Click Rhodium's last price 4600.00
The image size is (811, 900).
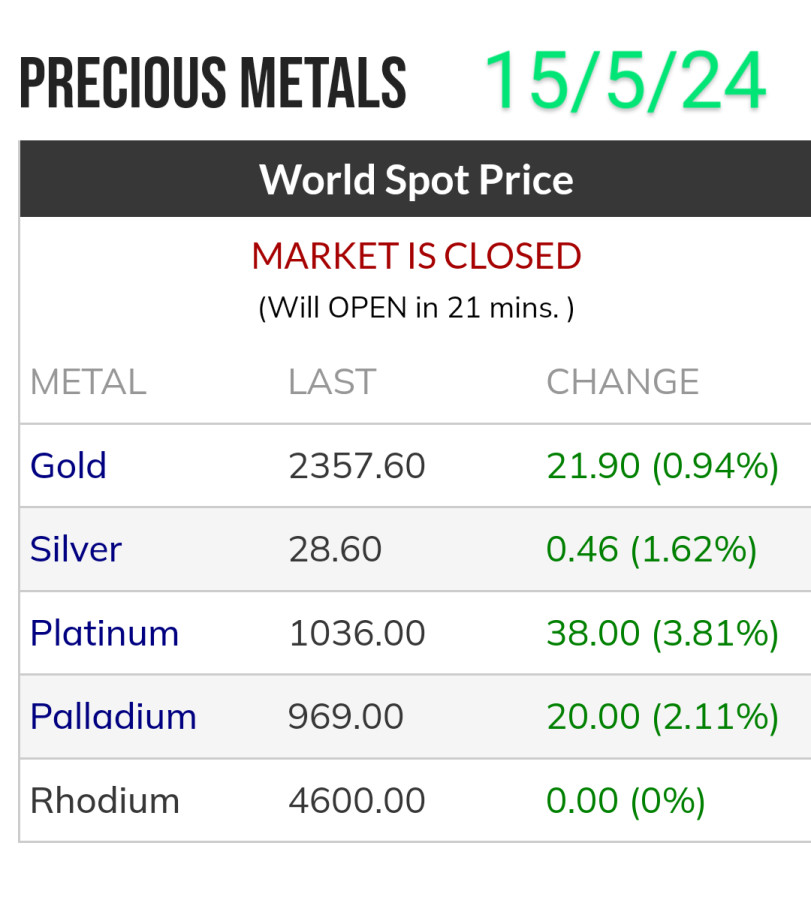click(x=357, y=800)
